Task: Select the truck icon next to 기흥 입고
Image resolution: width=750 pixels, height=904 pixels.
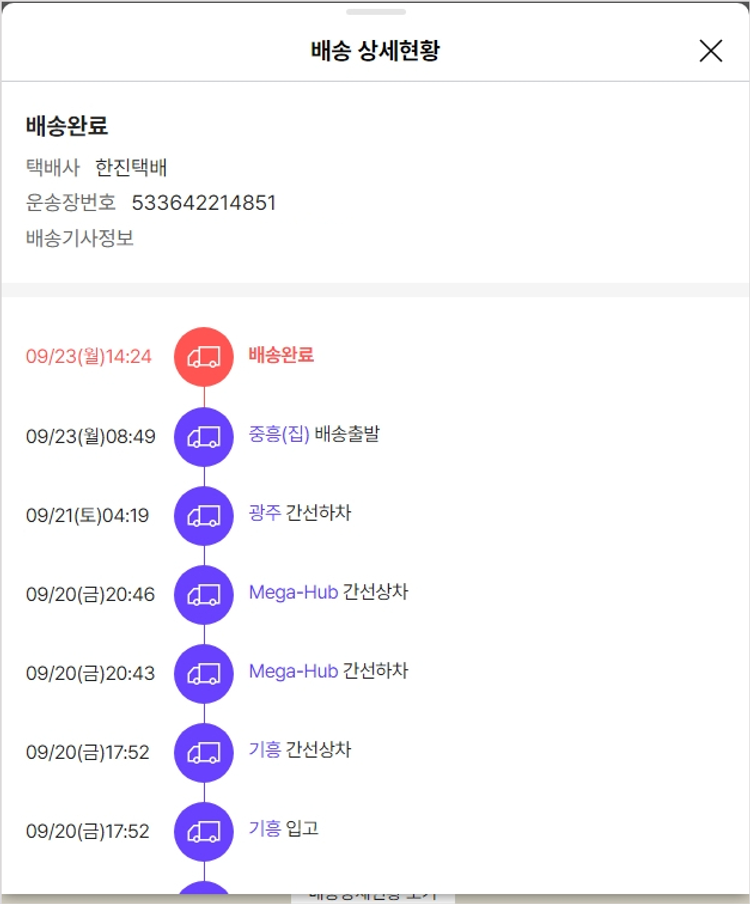Action: (204, 831)
